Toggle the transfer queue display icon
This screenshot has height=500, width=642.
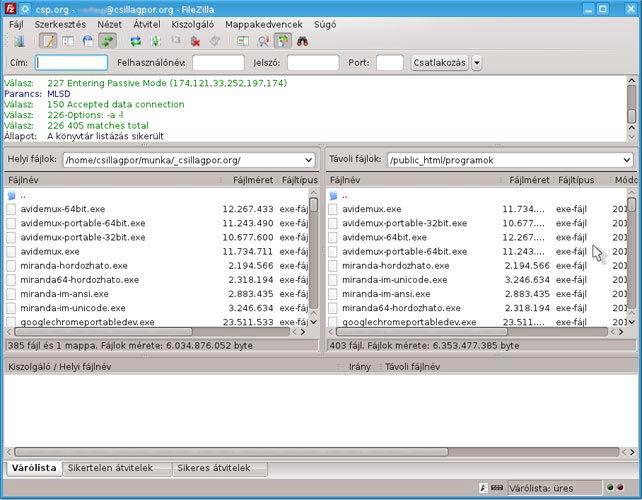point(107,41)
